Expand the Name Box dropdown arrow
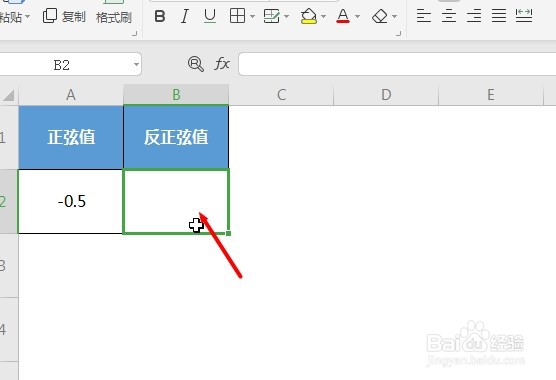The height and width of the screenshot is (380, 556). point(136,65)
